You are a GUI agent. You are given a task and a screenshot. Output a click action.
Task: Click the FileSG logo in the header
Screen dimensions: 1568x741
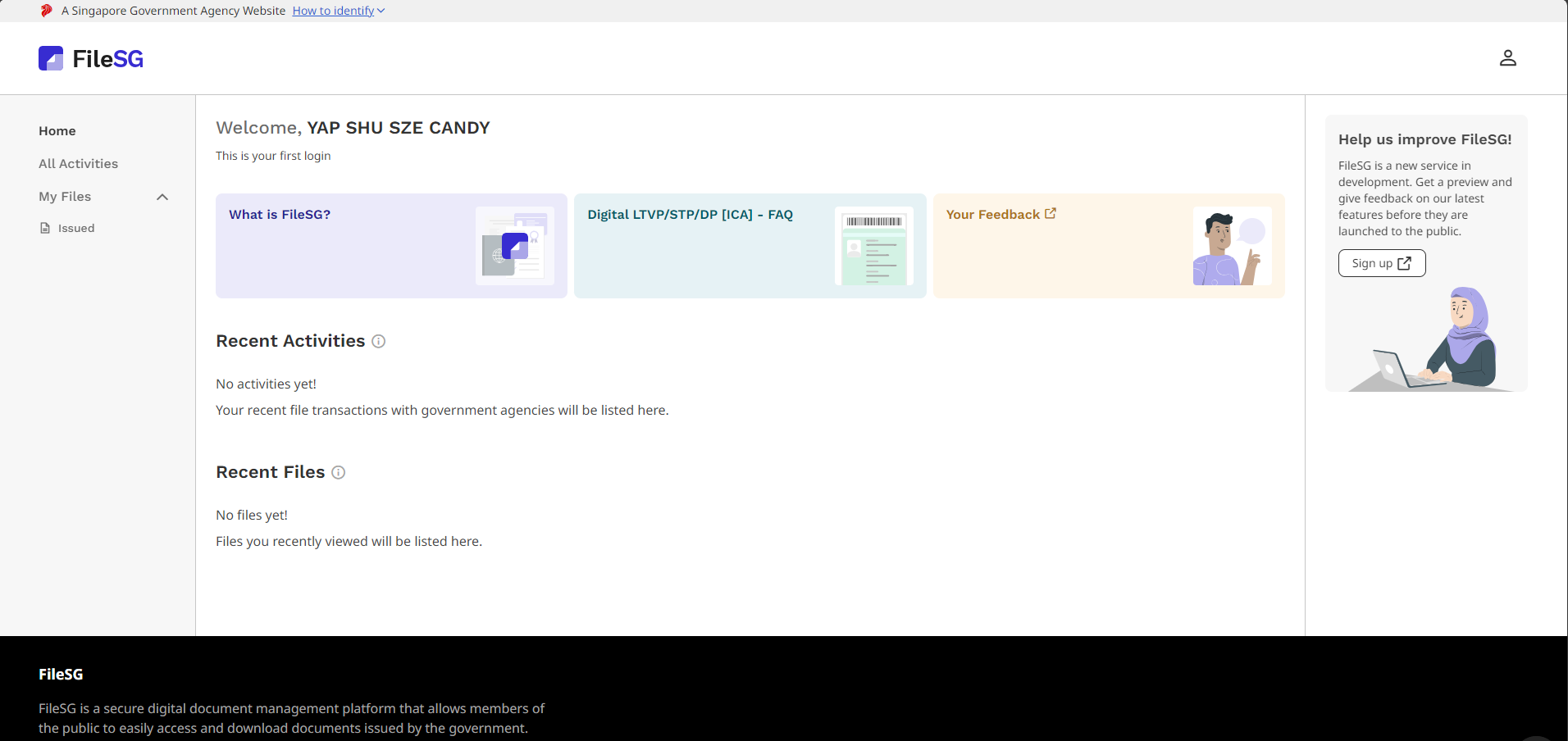pos(90,58)
